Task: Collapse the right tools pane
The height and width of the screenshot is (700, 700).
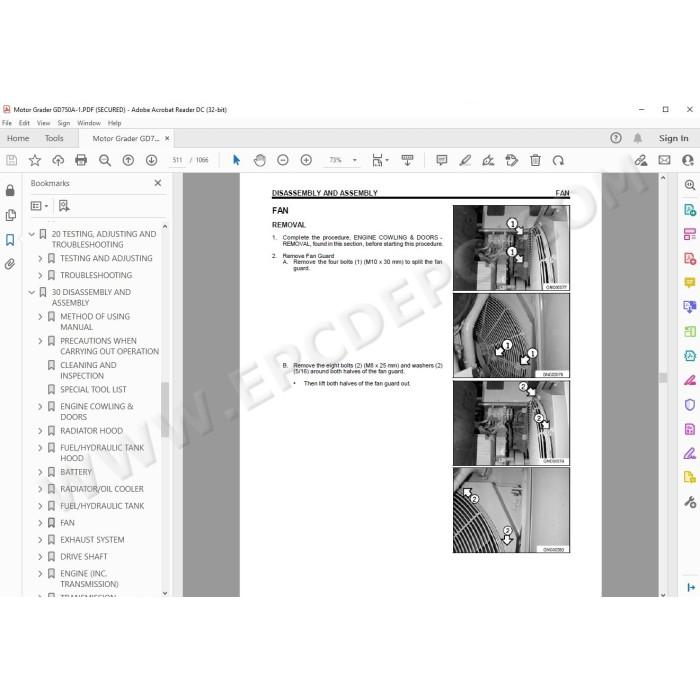Action: click(691, 588)
